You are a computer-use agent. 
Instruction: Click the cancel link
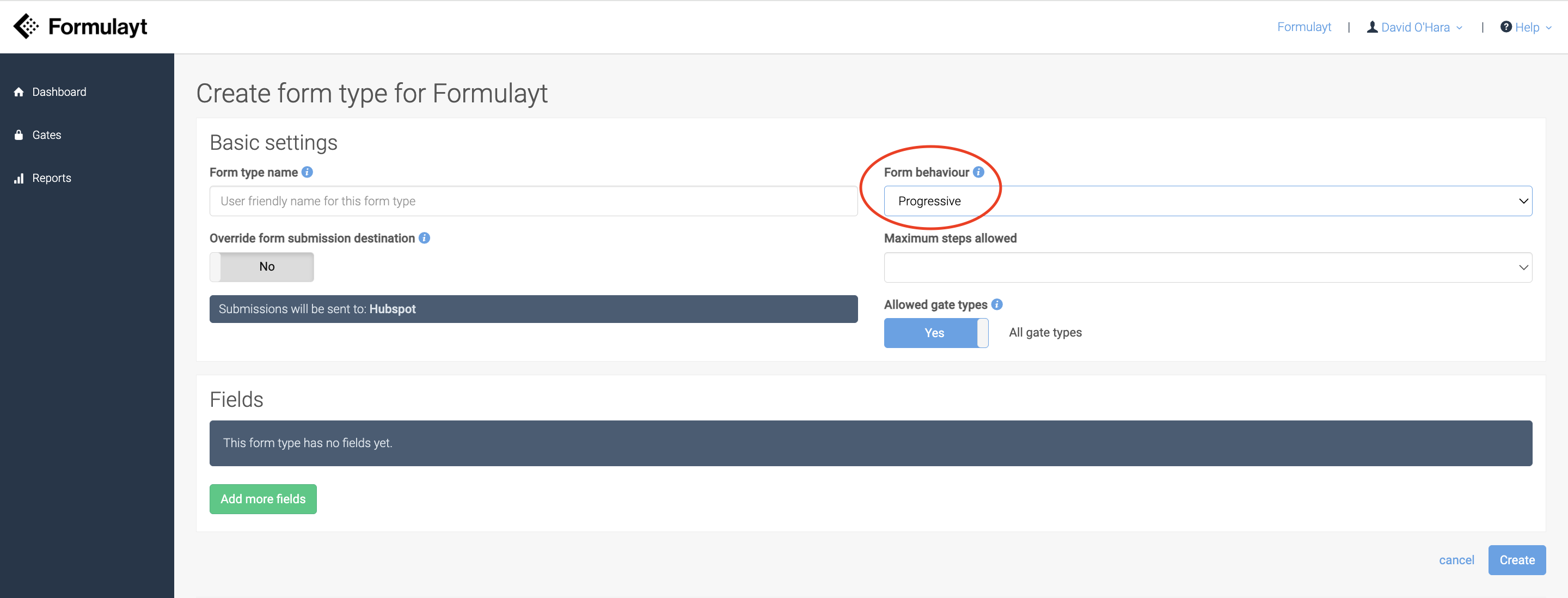click(1456, 560)
